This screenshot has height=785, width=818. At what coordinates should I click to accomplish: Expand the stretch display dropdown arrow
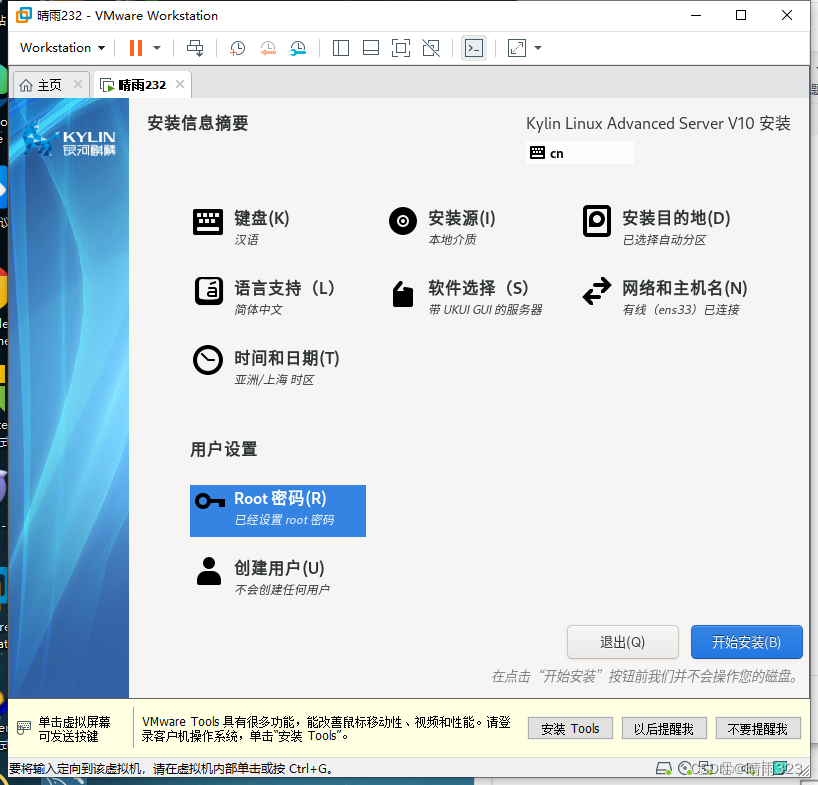coord(538,48)
